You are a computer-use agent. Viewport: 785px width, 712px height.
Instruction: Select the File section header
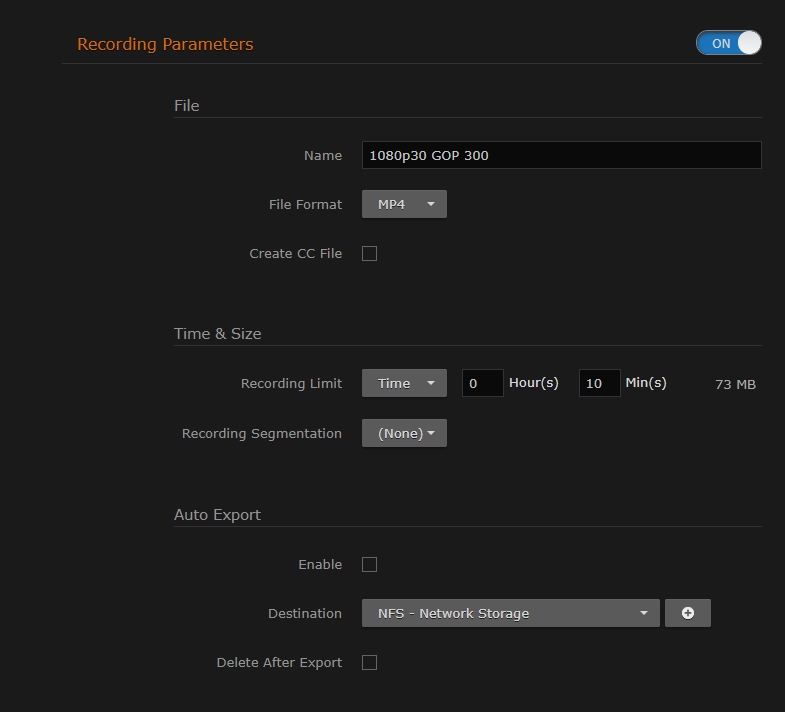(x=187, y=105)
